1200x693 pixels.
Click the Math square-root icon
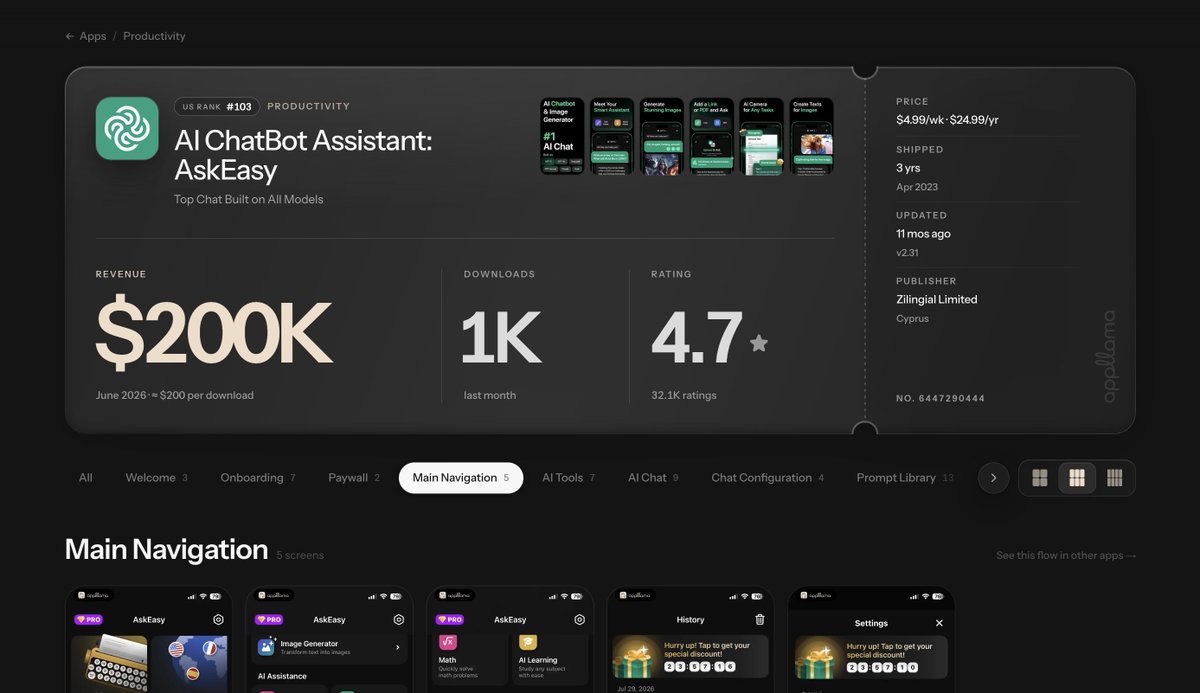click(448, 642)
